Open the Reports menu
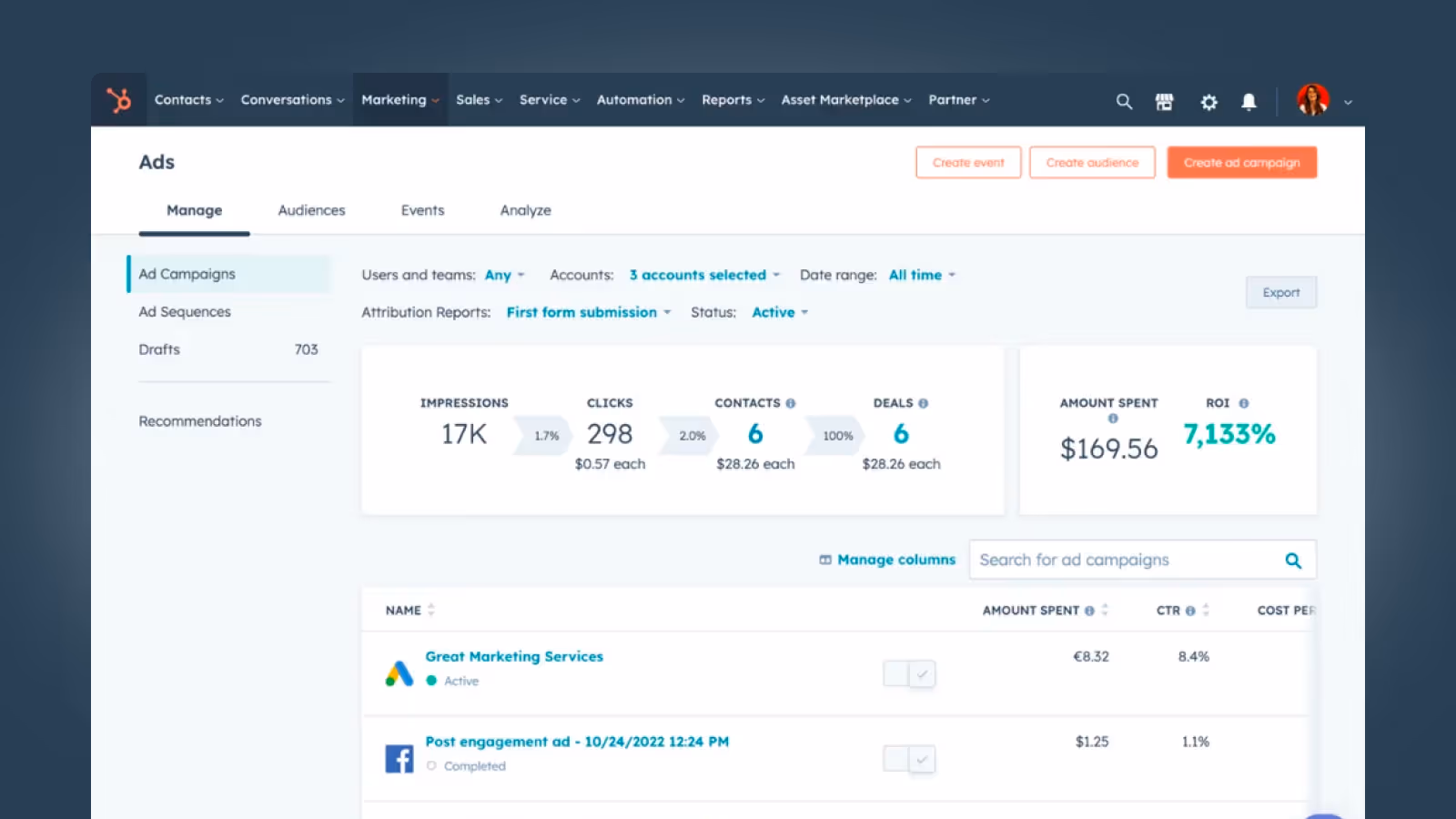The width and height of the screenshot is (1456, 819). pyautogui.click(x=733, y=100)
